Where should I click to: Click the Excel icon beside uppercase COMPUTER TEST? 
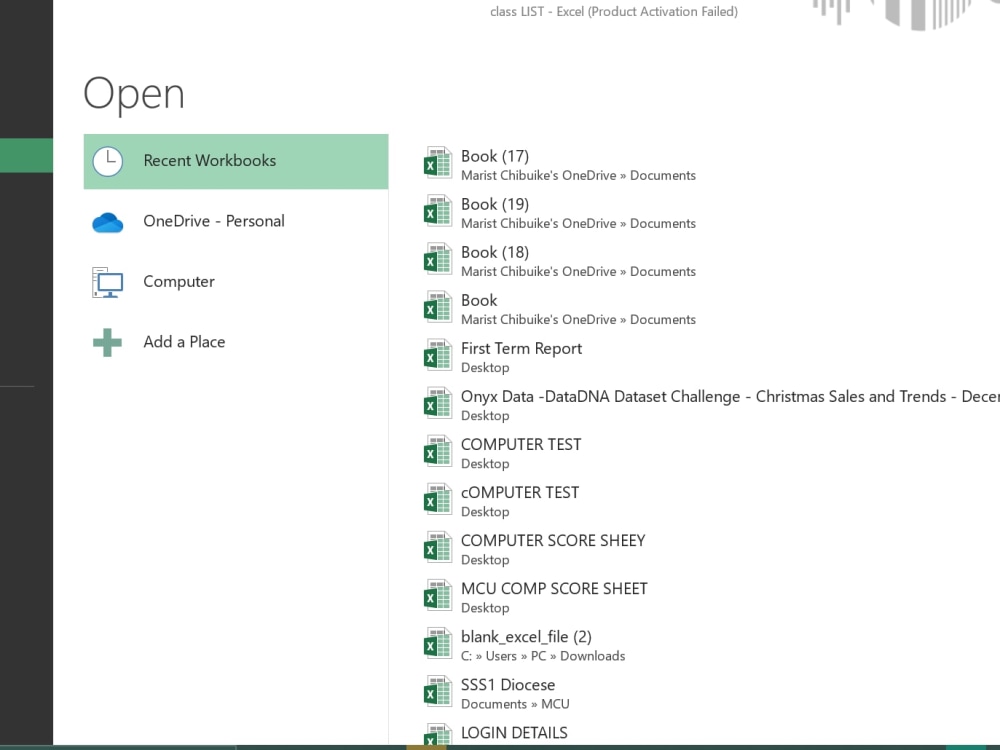pyautogui.click(x=438, y=452)
